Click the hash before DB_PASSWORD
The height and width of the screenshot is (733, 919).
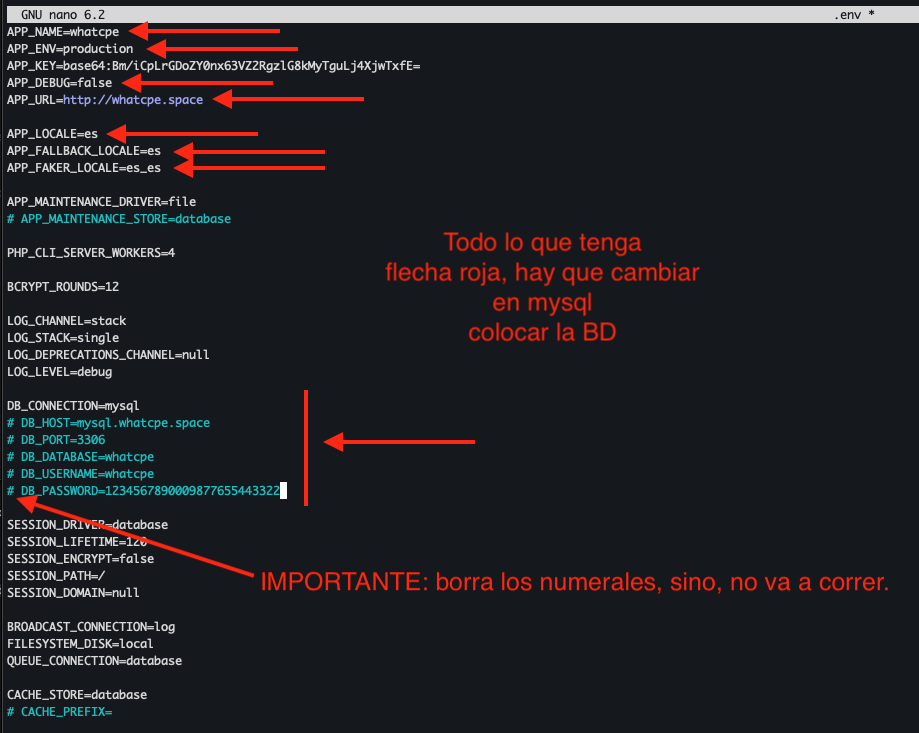click(x=10, y=491)
